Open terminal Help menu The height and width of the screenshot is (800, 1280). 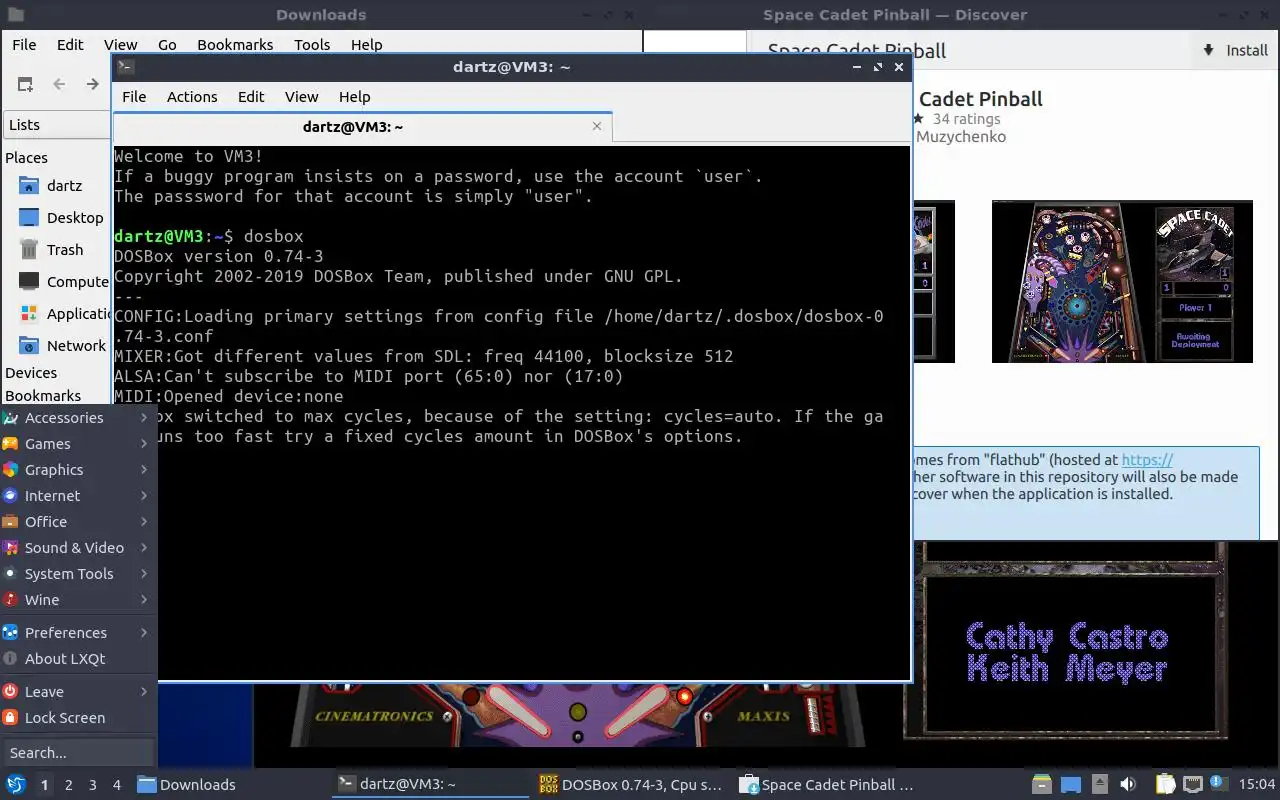355,97
